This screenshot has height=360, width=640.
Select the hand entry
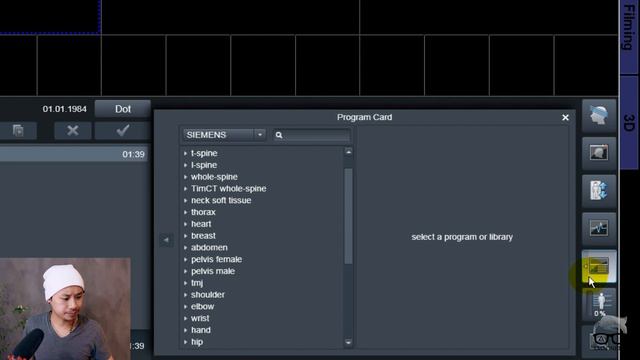tap(201, 330)
